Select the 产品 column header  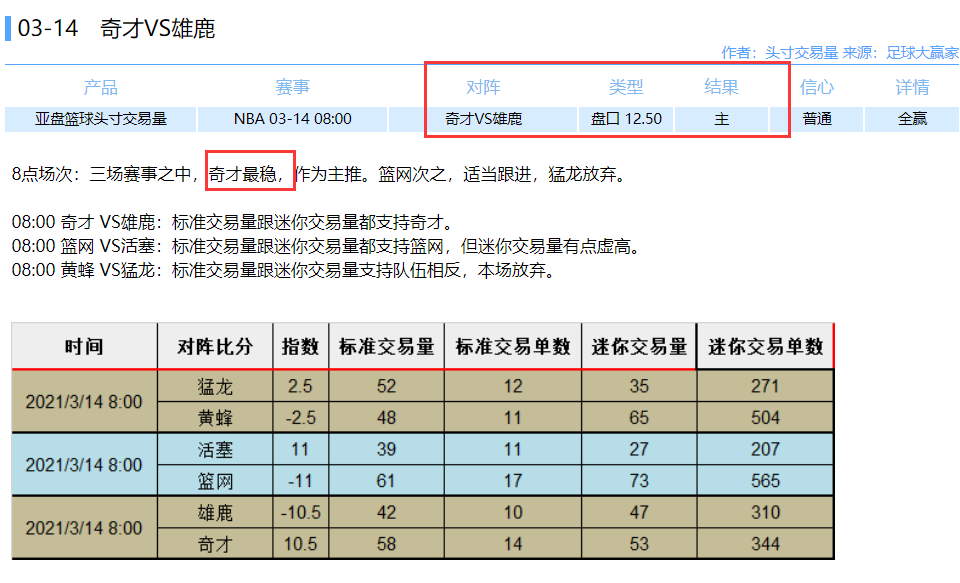pyautogui.click(x=100, y=87)
